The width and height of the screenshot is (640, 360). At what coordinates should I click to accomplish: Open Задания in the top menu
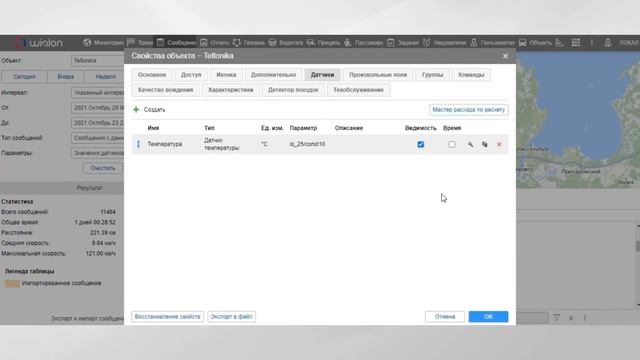pos(403,43)
